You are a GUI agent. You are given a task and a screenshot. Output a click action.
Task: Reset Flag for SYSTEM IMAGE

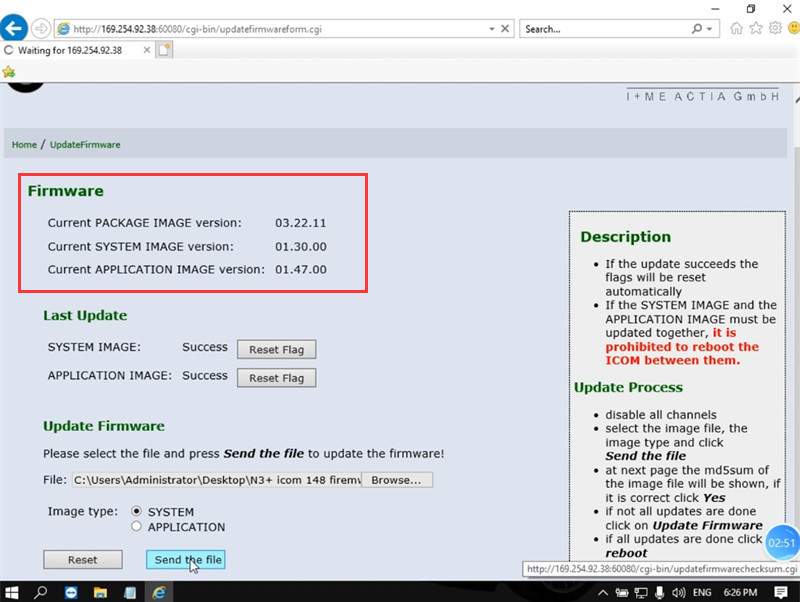277,349
